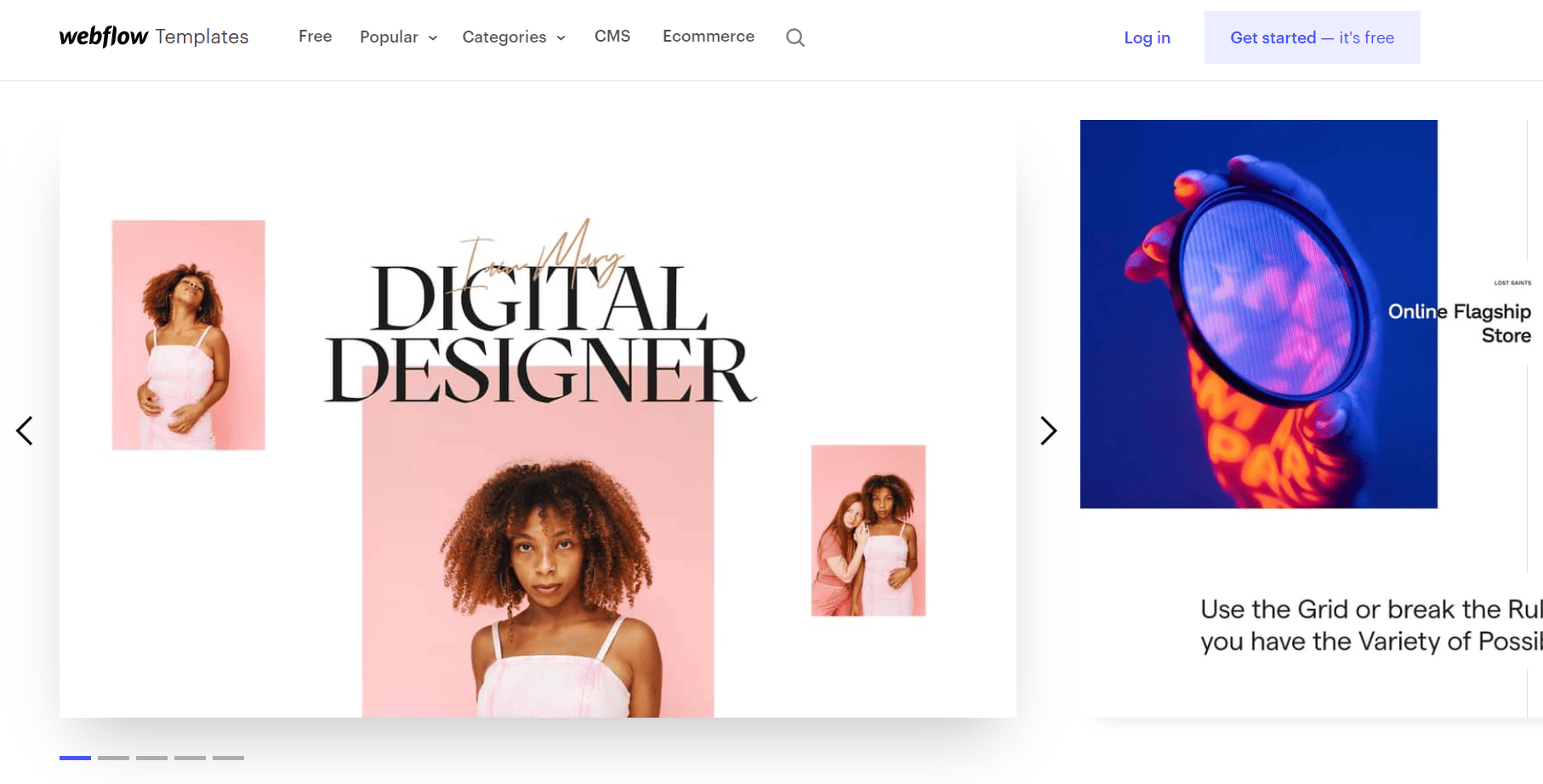Click the Webflow Templates logo
The height and width of the screenshot is (784, 1543).
[x=154, y=37]
